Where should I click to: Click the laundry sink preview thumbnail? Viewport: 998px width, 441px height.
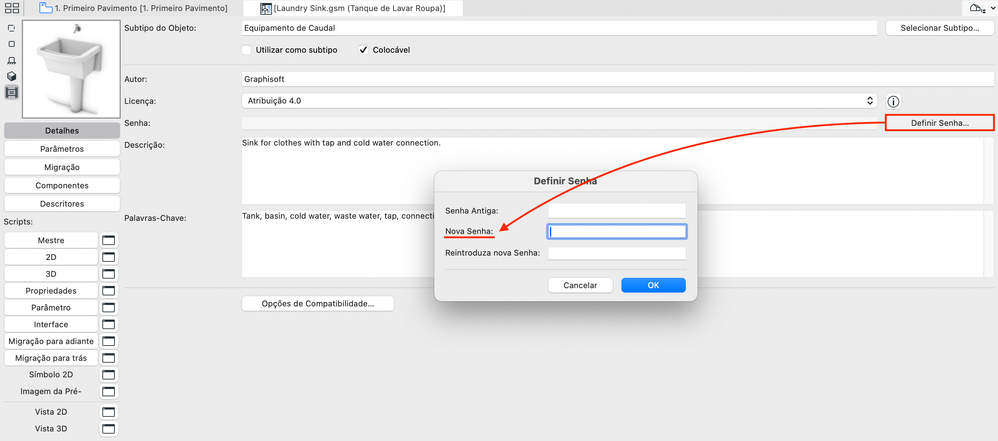pyautogui.click(x=71, y=69)
